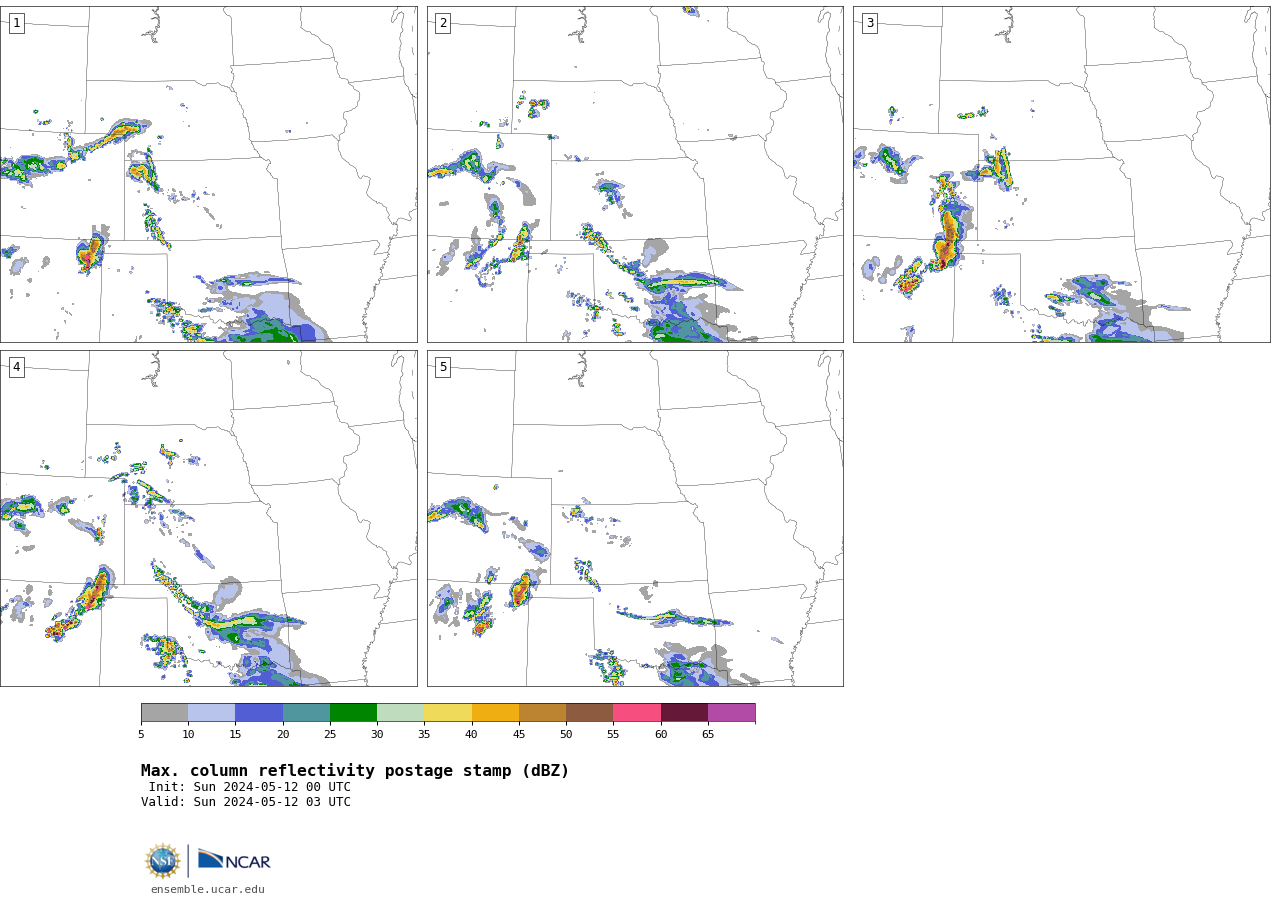Open ensemble member 2 postage stamp map
Screen dimensions: 1280x901
pos(635,174)
